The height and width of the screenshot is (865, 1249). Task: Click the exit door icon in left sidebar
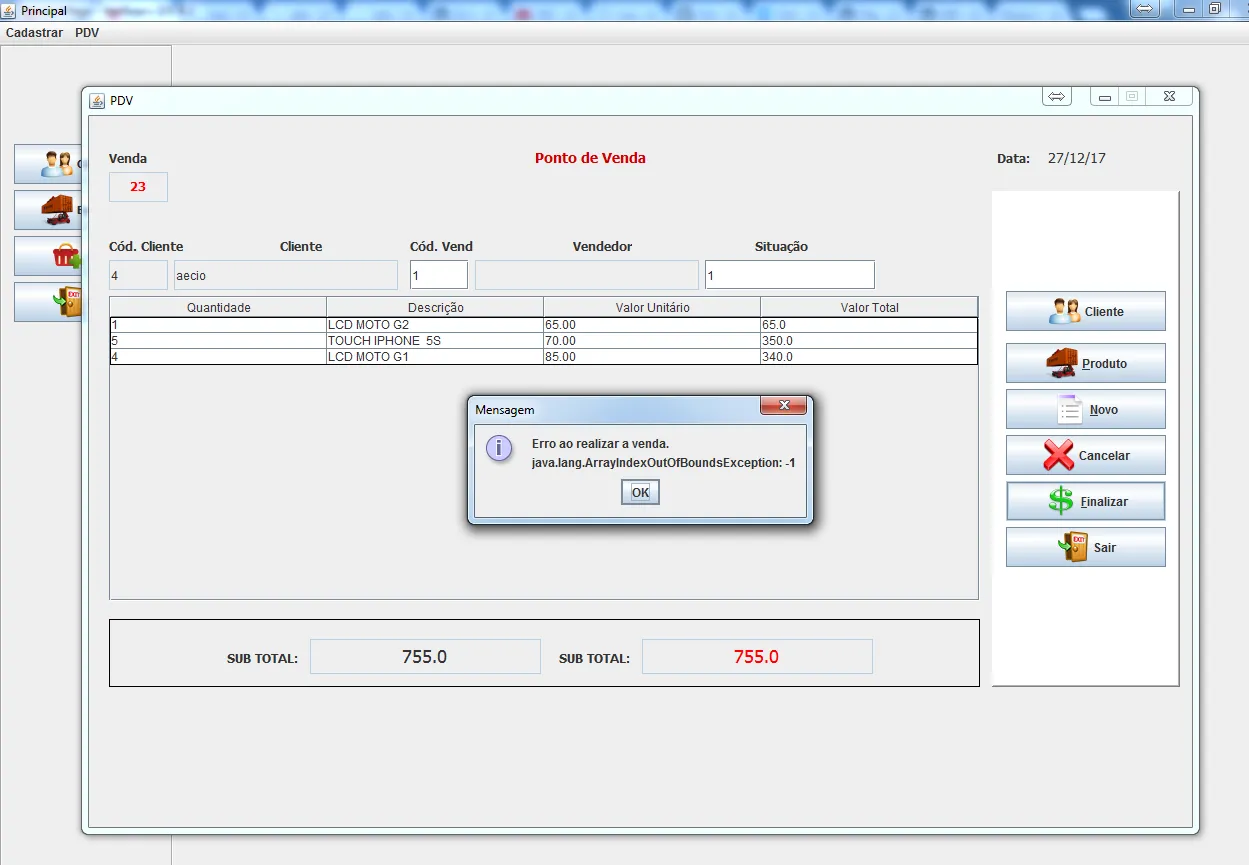[66, 301]
